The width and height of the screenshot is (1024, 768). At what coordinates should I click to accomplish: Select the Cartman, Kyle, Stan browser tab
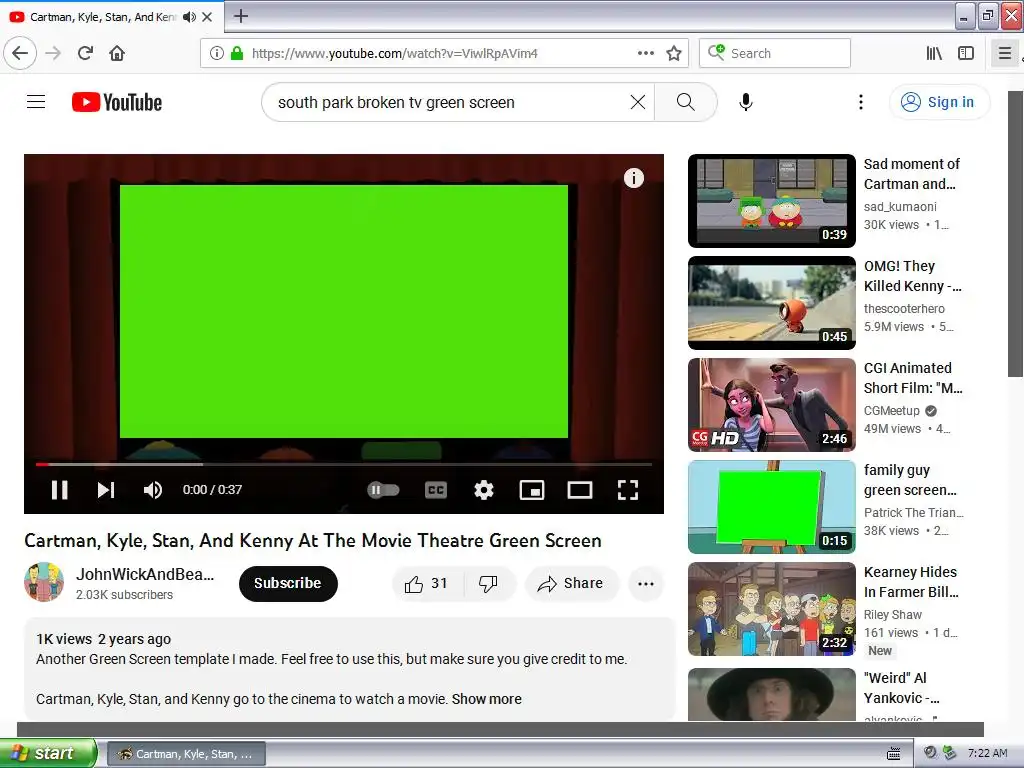coord(103,17)
